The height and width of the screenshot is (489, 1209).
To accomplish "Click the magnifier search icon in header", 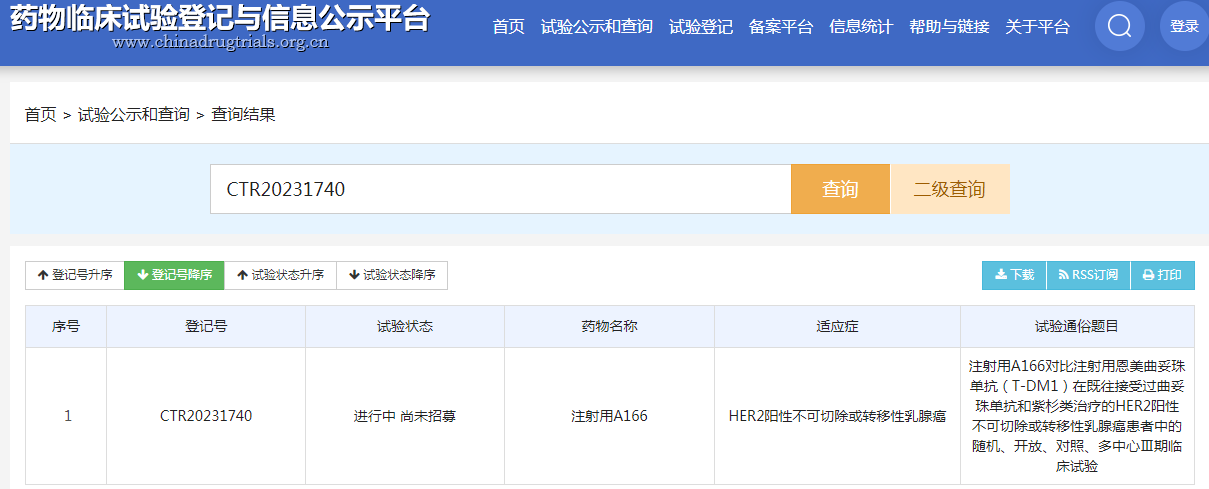I will click(1120, 26).
